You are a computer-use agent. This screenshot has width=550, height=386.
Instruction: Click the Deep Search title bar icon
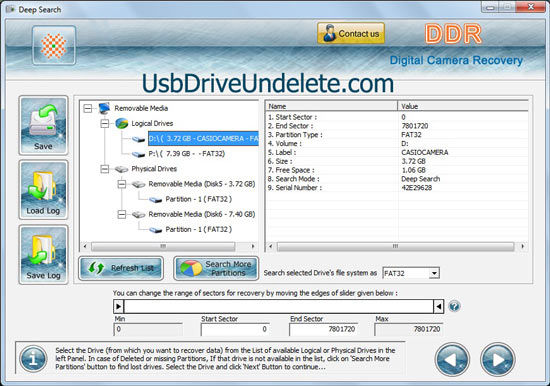tap(11, 9)
